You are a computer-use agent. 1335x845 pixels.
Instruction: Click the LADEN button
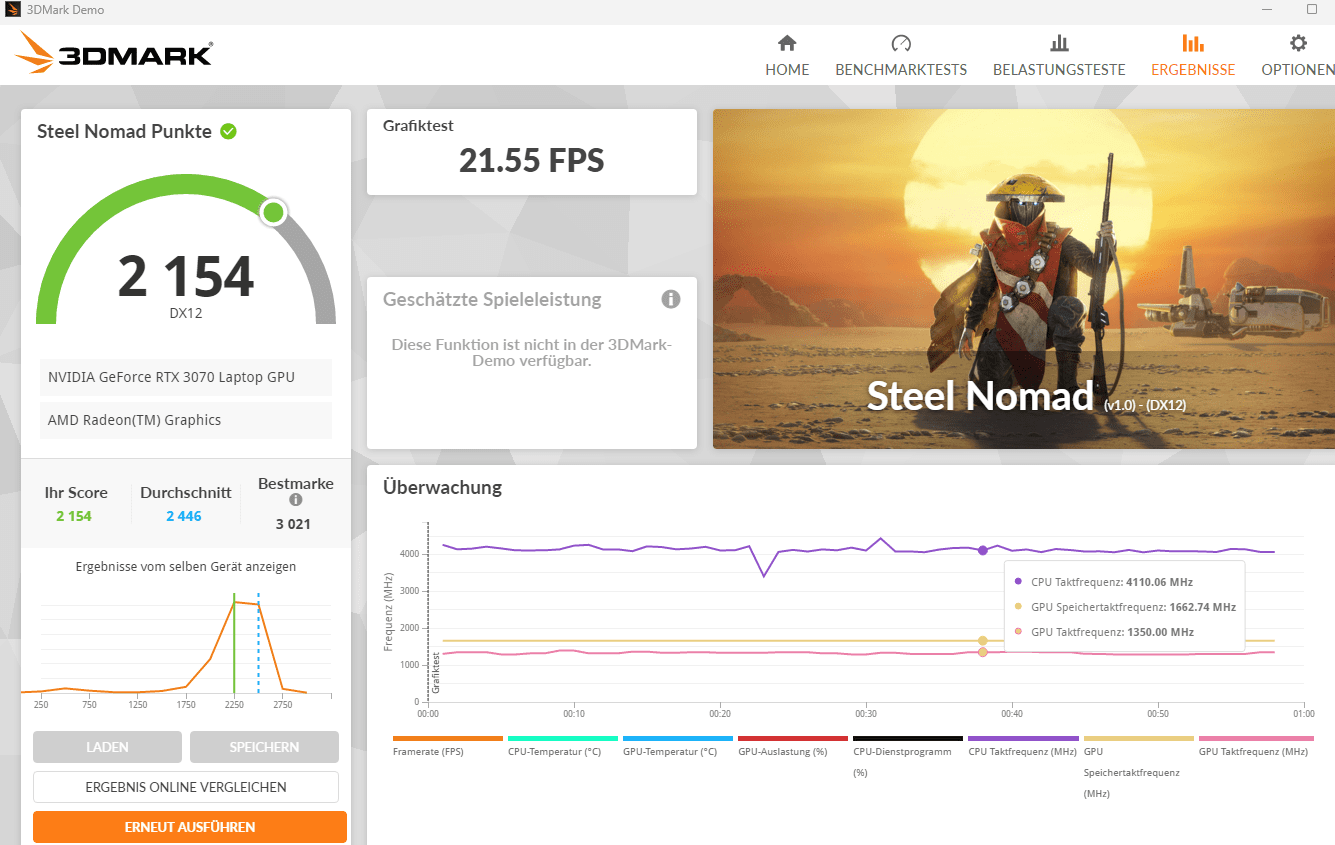[107, 747]
